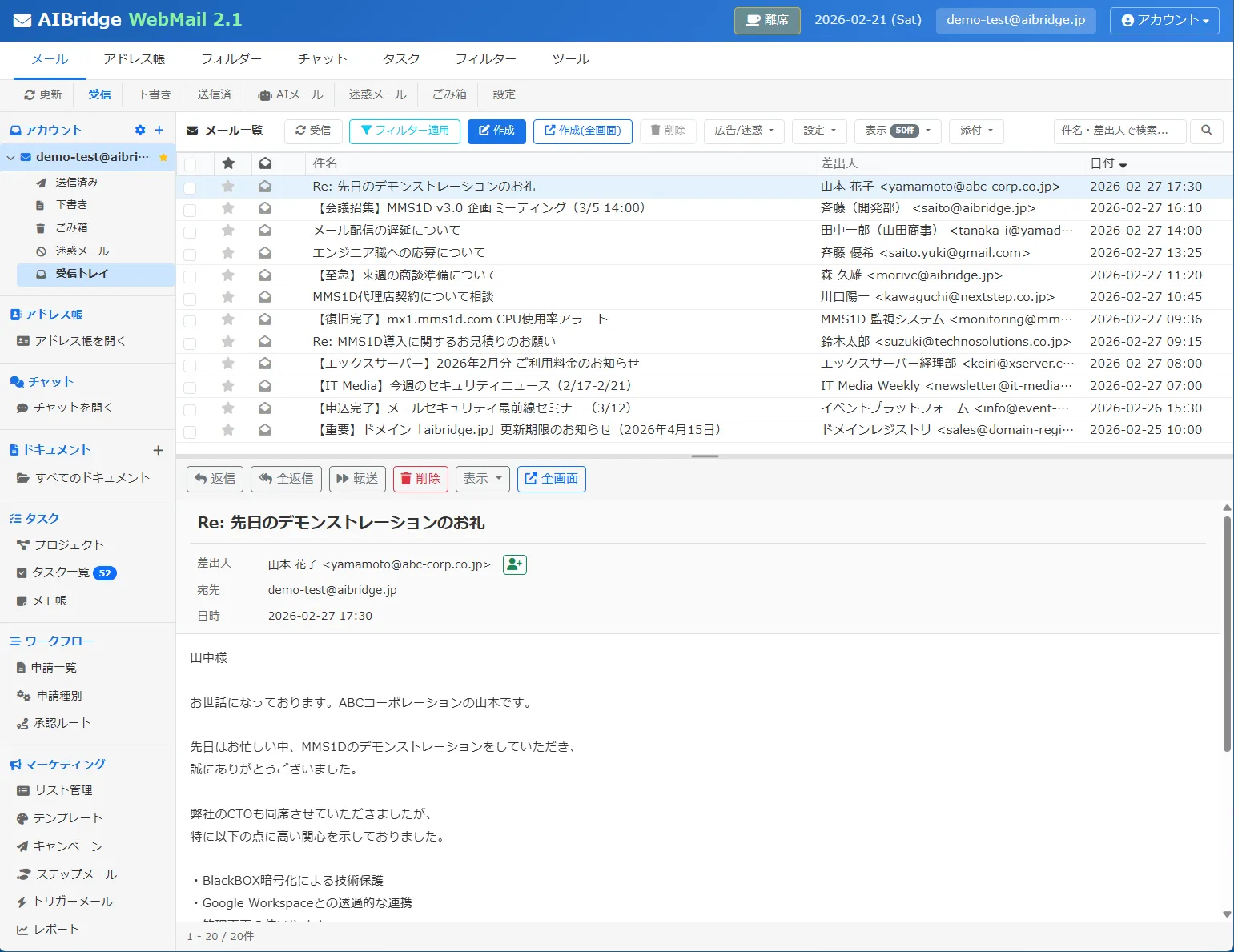
Task: Star the 【会議招集】MMS1D meeting email
Action: click(228, 208)
